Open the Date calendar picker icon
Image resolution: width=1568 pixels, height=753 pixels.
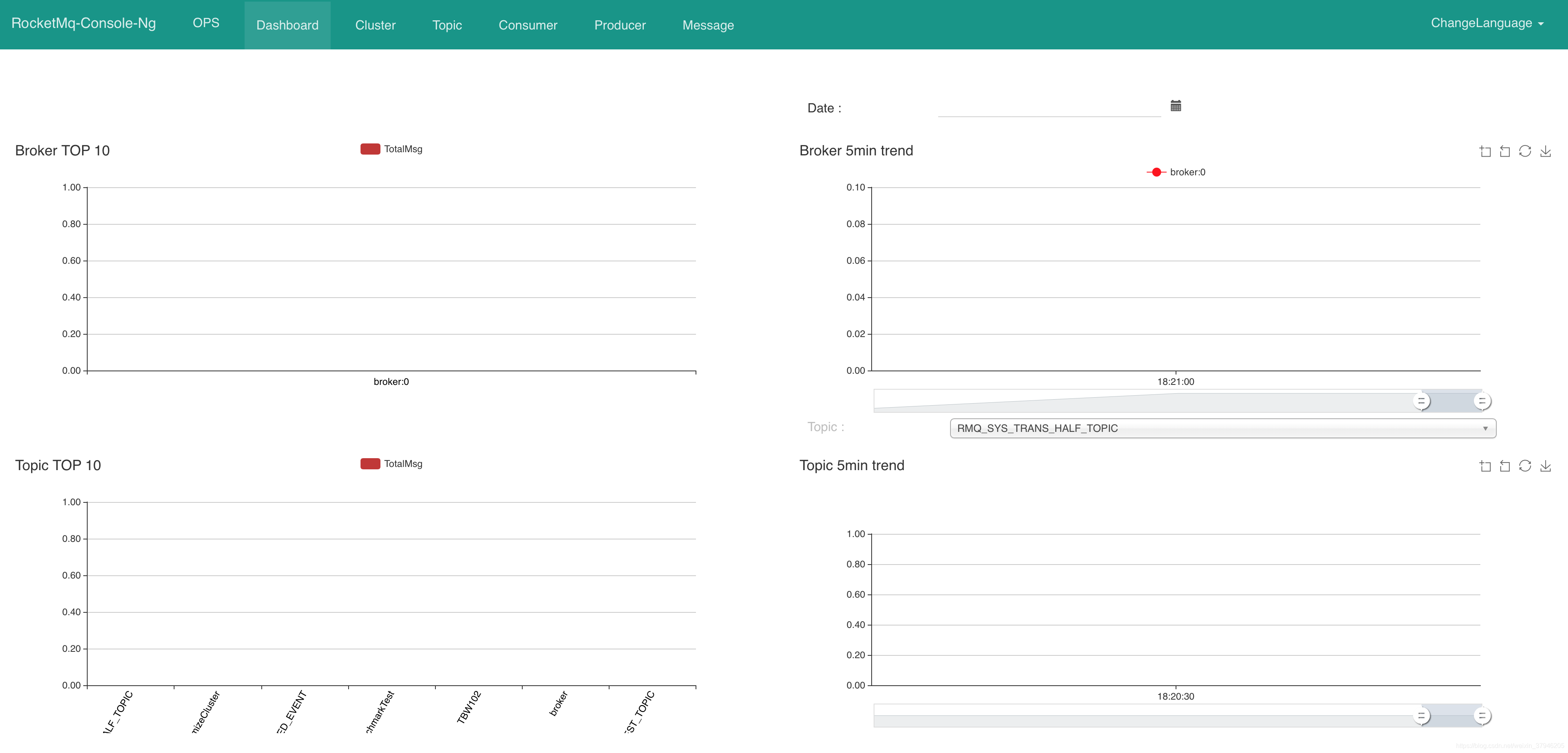[1175, 106]
